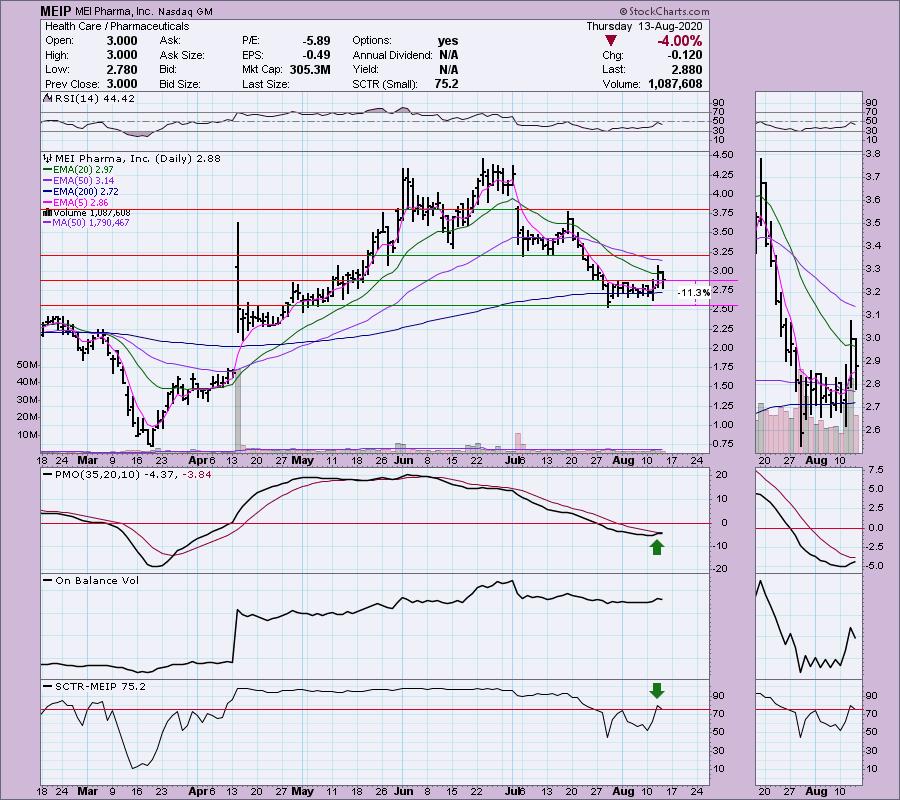
Task: Click the green down arrow on SCTR panel
Action: 657,690
